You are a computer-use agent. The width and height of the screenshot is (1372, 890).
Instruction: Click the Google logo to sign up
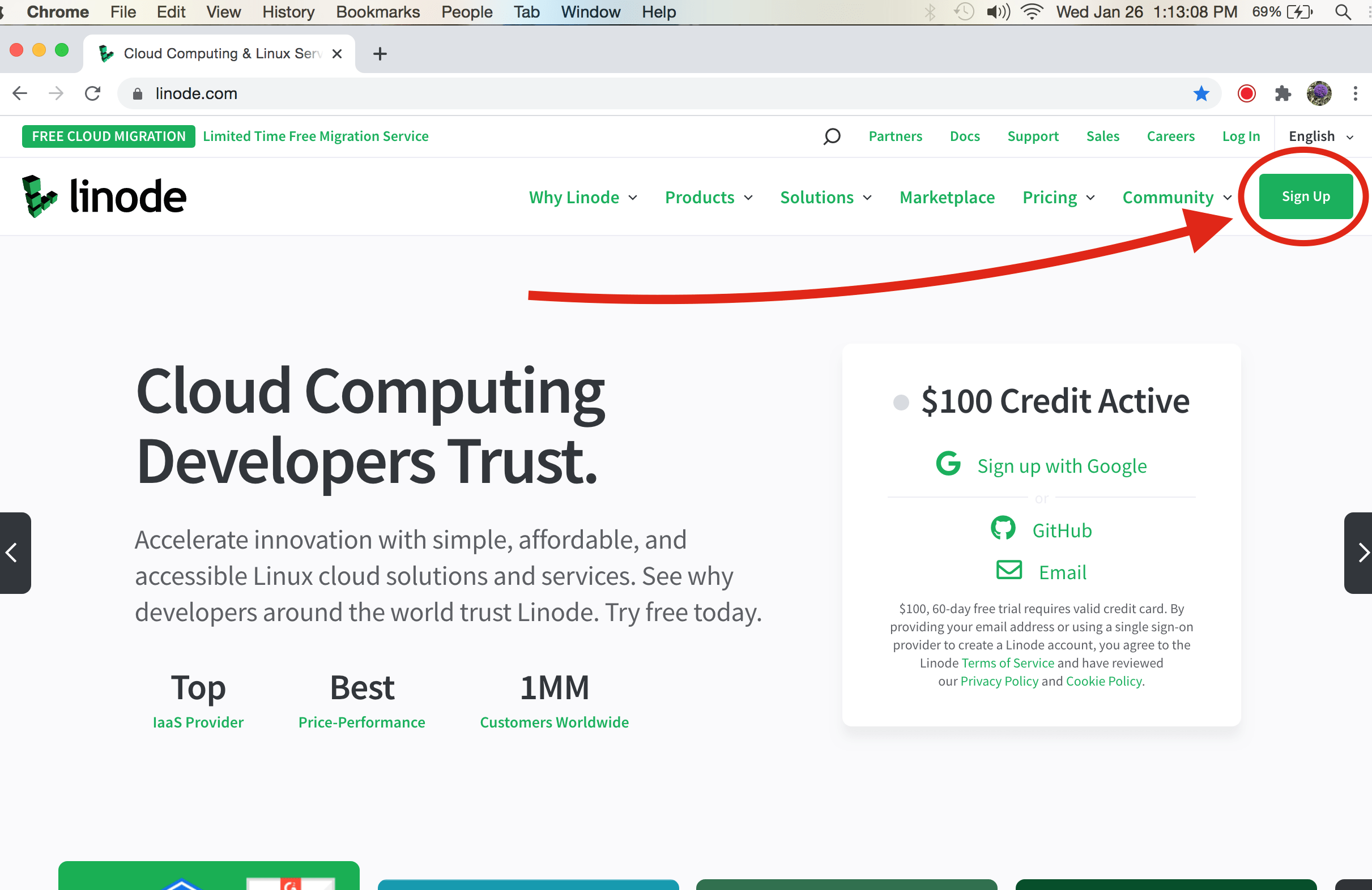(948, 464)
